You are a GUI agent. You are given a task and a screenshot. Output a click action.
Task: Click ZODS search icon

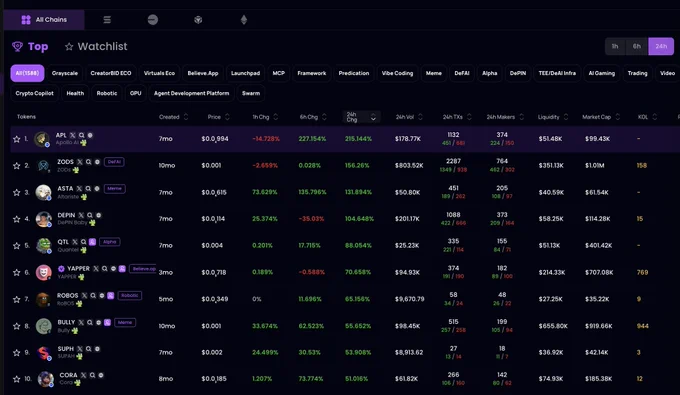click(x=88, y=162)
